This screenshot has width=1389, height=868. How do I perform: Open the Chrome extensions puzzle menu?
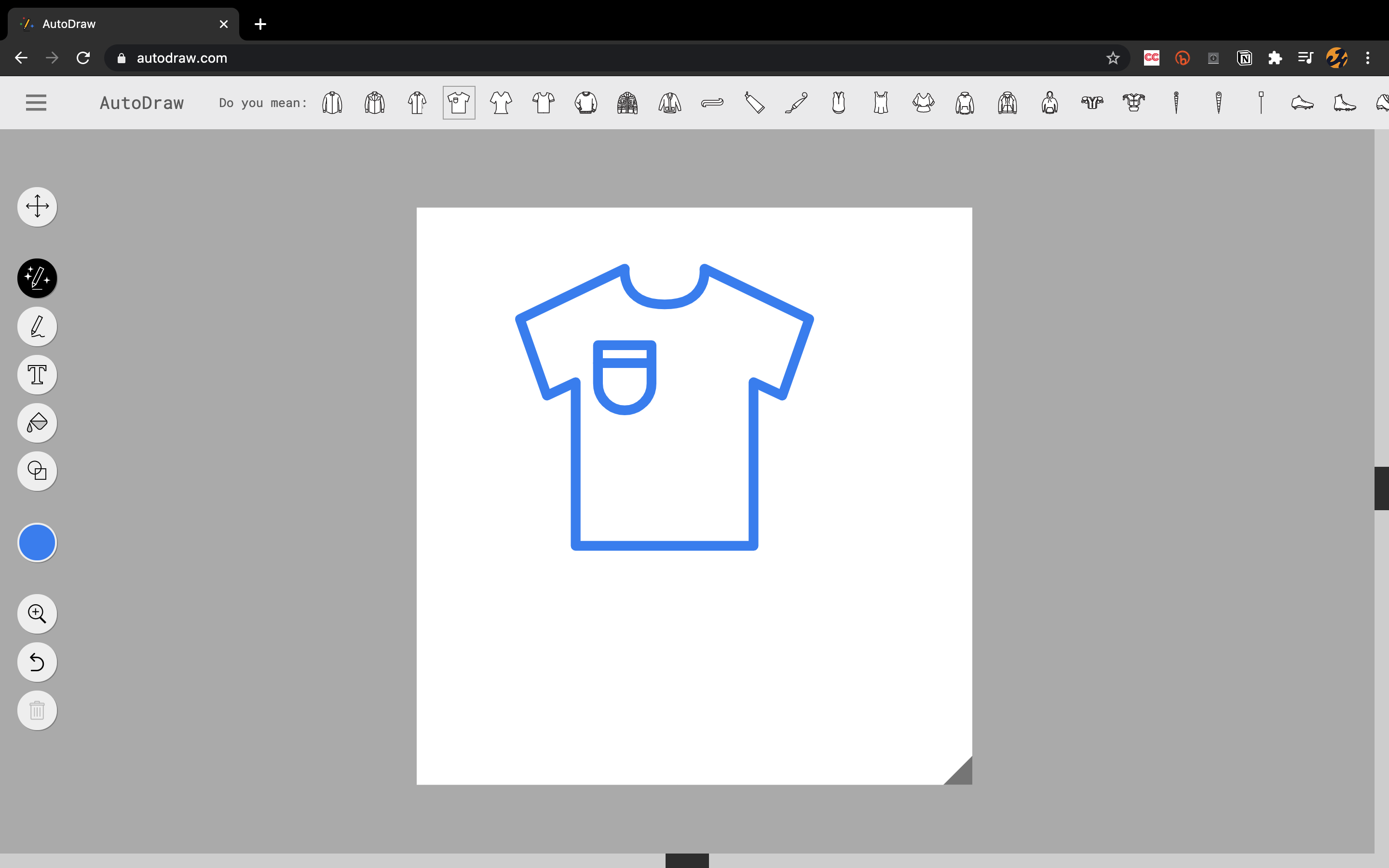(x=1275, y=58)
